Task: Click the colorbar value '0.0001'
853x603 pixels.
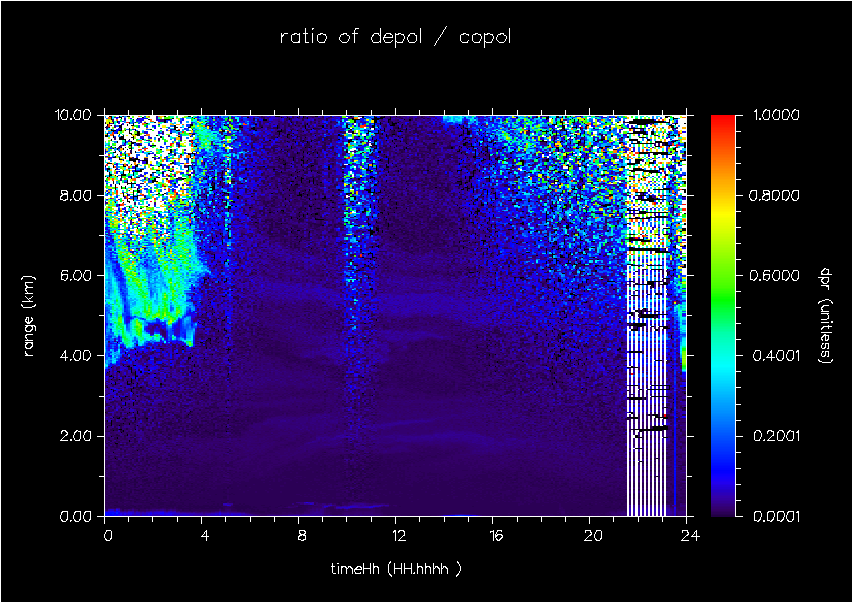Action: coord(775,516)
